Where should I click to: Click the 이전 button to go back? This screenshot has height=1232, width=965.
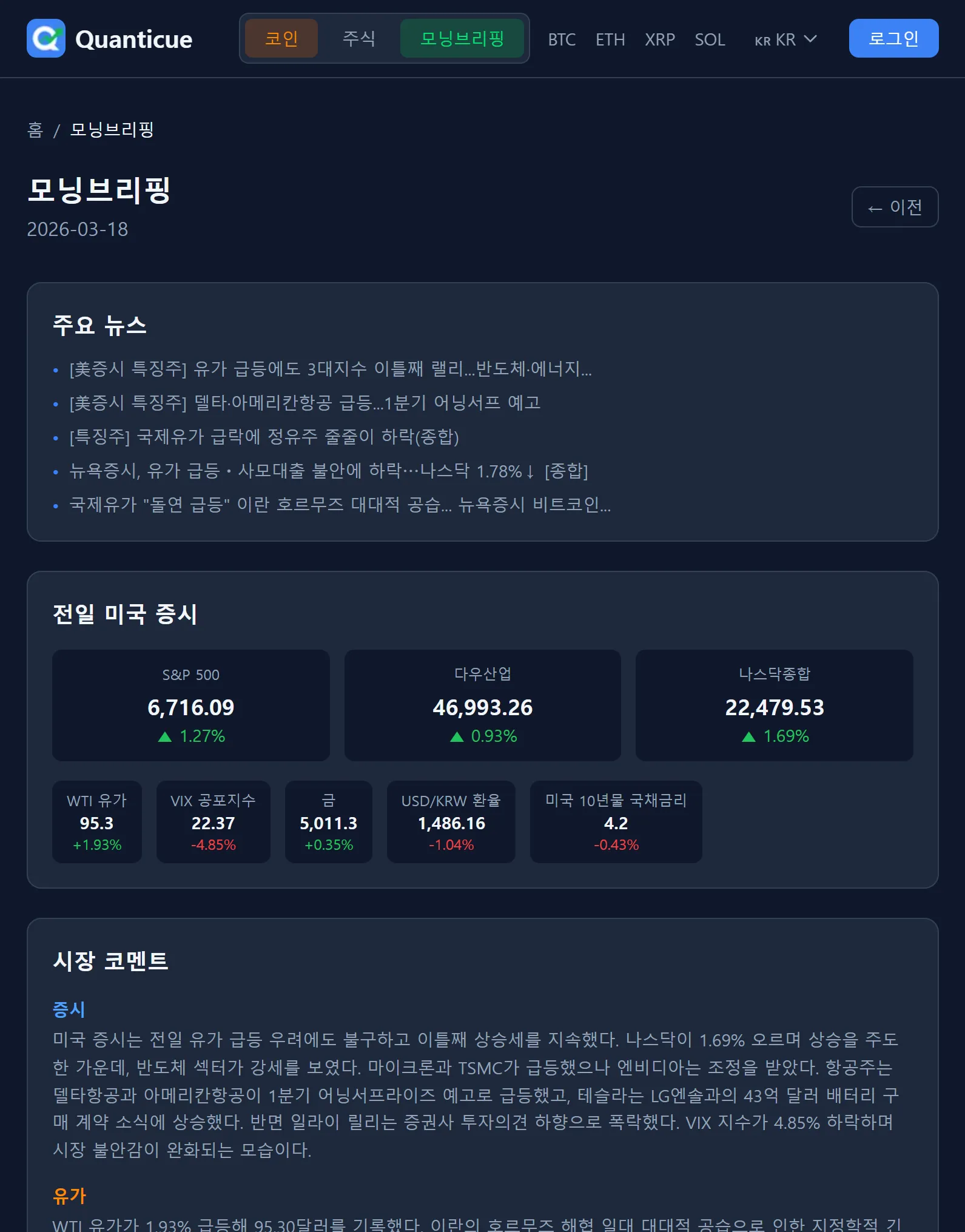coord(895,207)
